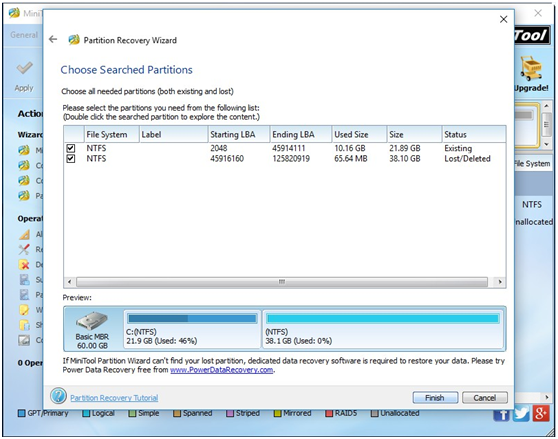Viewport: 558px width, 439px height.
Task: Select the 'Existing' status cell
Action: click(458, 148)
